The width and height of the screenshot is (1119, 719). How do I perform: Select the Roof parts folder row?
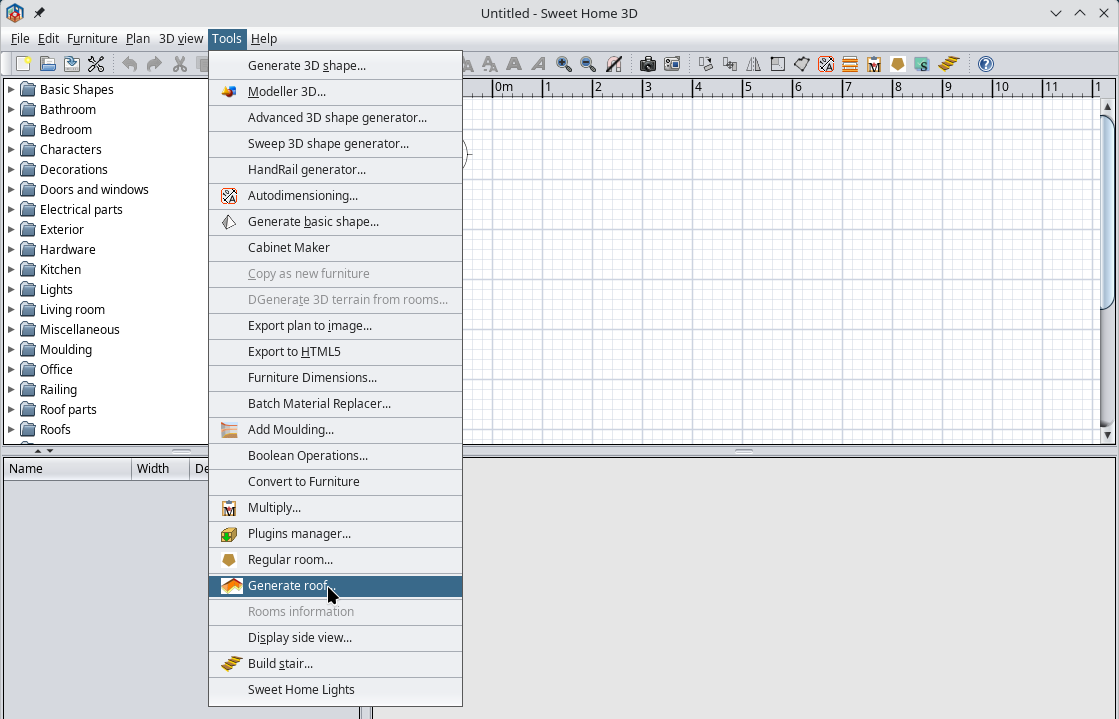pyautogui.click(x=59, y=409)
